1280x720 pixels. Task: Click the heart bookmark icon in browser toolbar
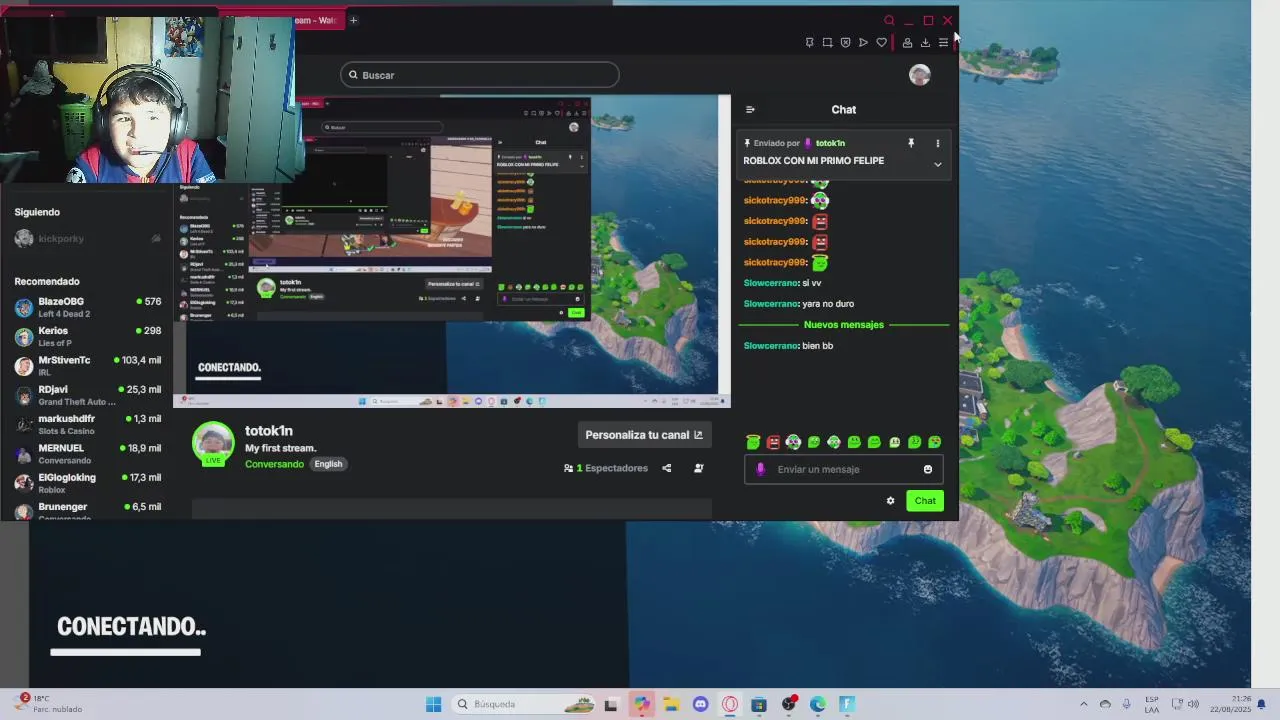(881, 42)
